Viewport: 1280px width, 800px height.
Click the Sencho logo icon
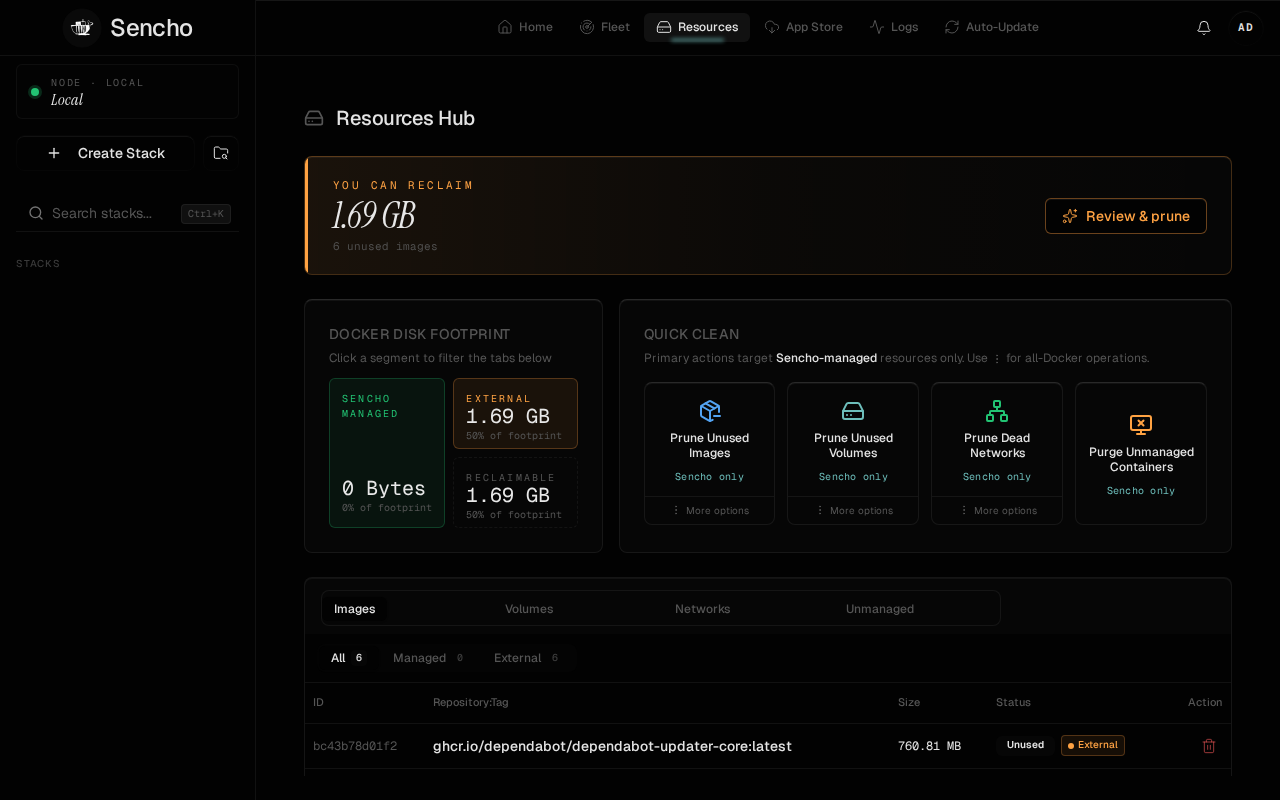[82, 28]
